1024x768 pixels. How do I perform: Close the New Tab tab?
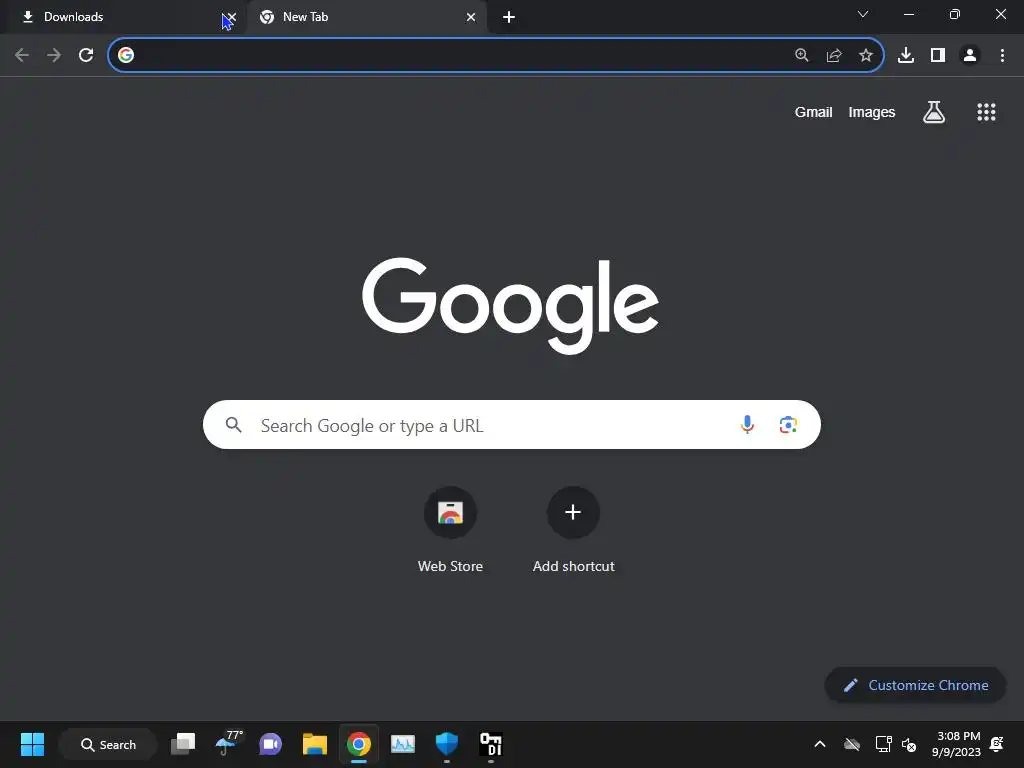pos(471,17)
